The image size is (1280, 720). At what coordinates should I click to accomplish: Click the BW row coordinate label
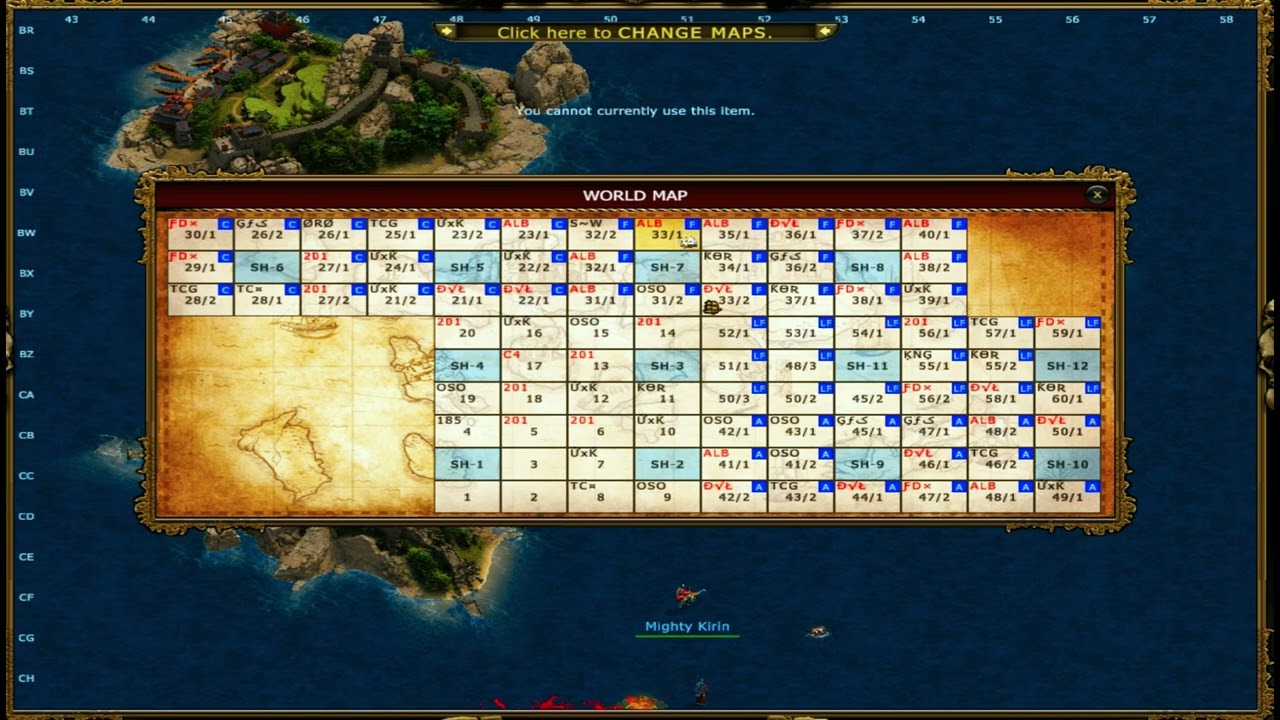pyautogui.click(x=27, y=233)
